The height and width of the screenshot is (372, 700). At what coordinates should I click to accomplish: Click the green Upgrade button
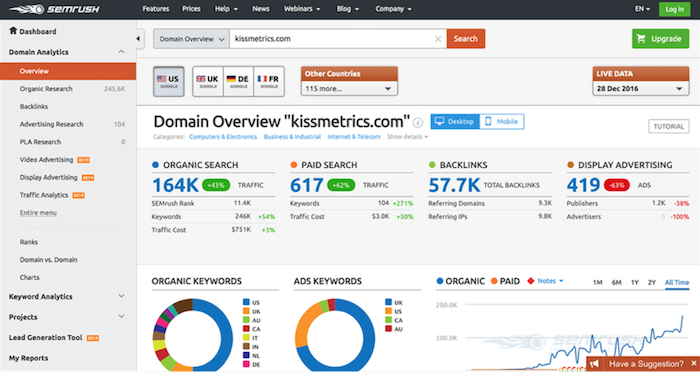coord(660,39)
